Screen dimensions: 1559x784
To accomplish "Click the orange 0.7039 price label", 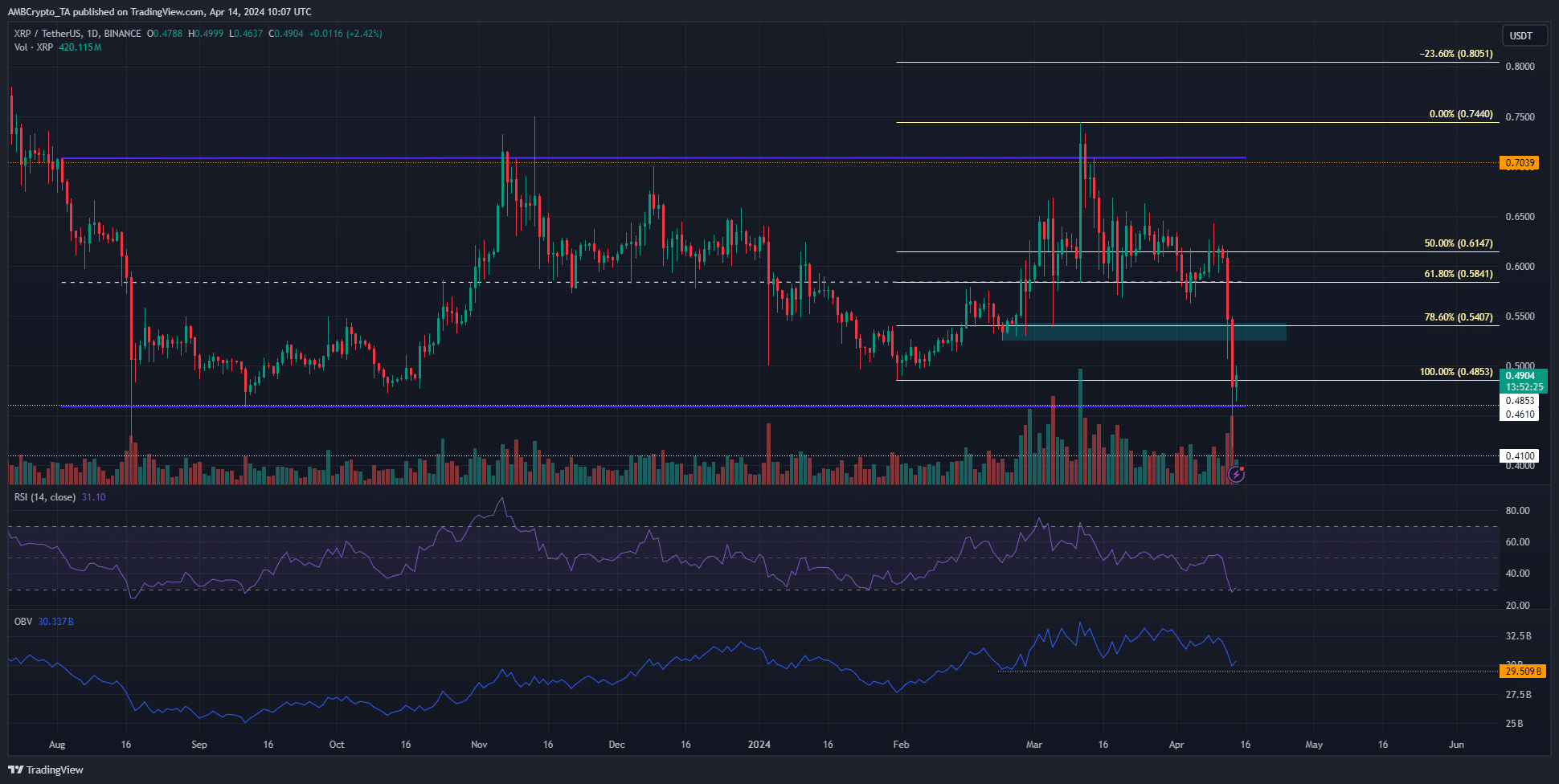I will (x=1520, y=163).
